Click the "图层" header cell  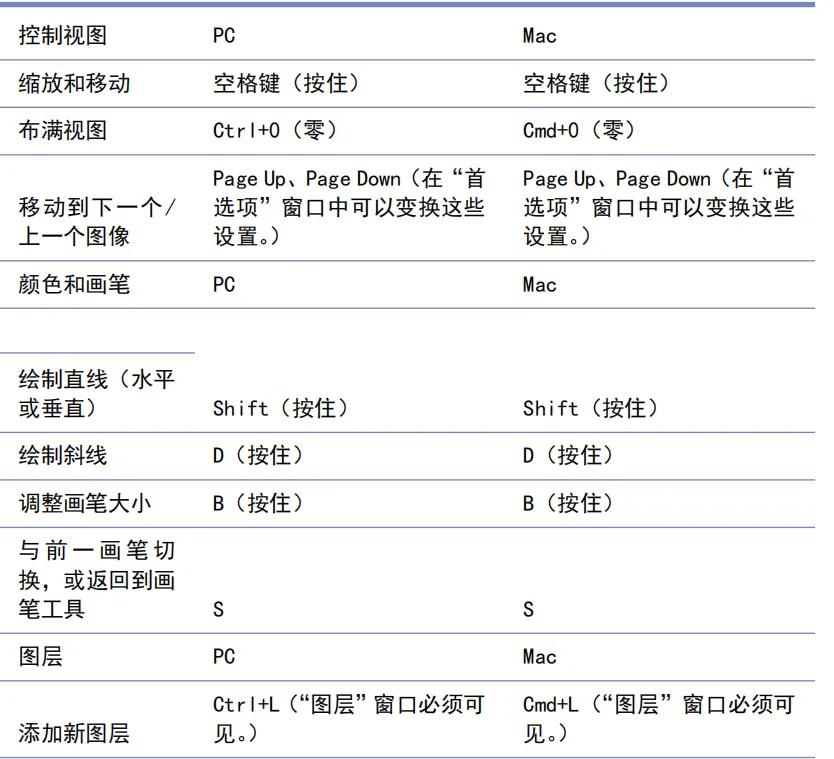point(40,656)
